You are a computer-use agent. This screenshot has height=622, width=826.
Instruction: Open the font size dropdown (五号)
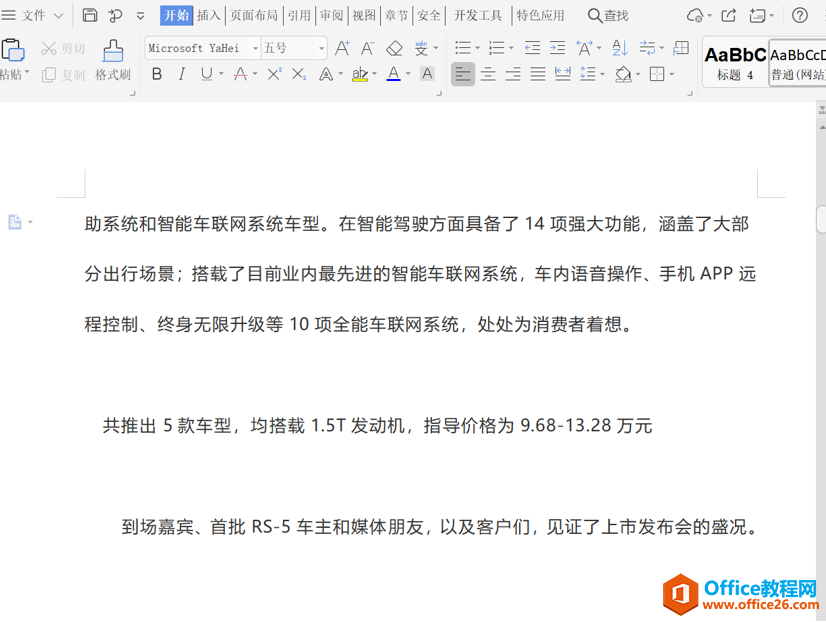click(x=321, y=48)
